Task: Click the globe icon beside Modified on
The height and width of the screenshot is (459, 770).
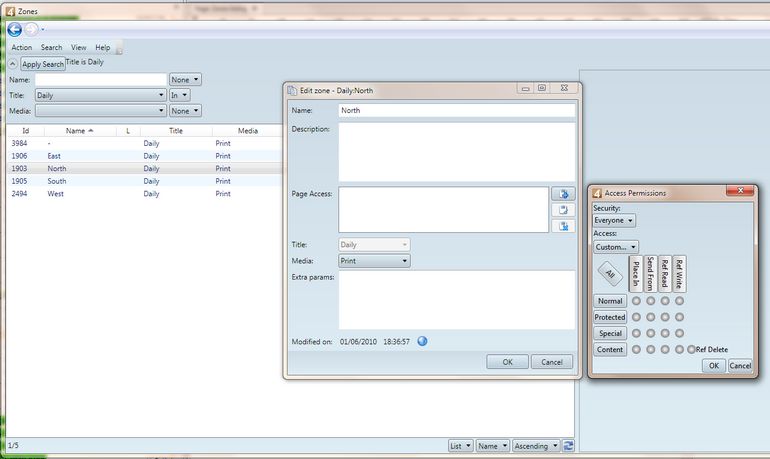Action: [422, 341]
